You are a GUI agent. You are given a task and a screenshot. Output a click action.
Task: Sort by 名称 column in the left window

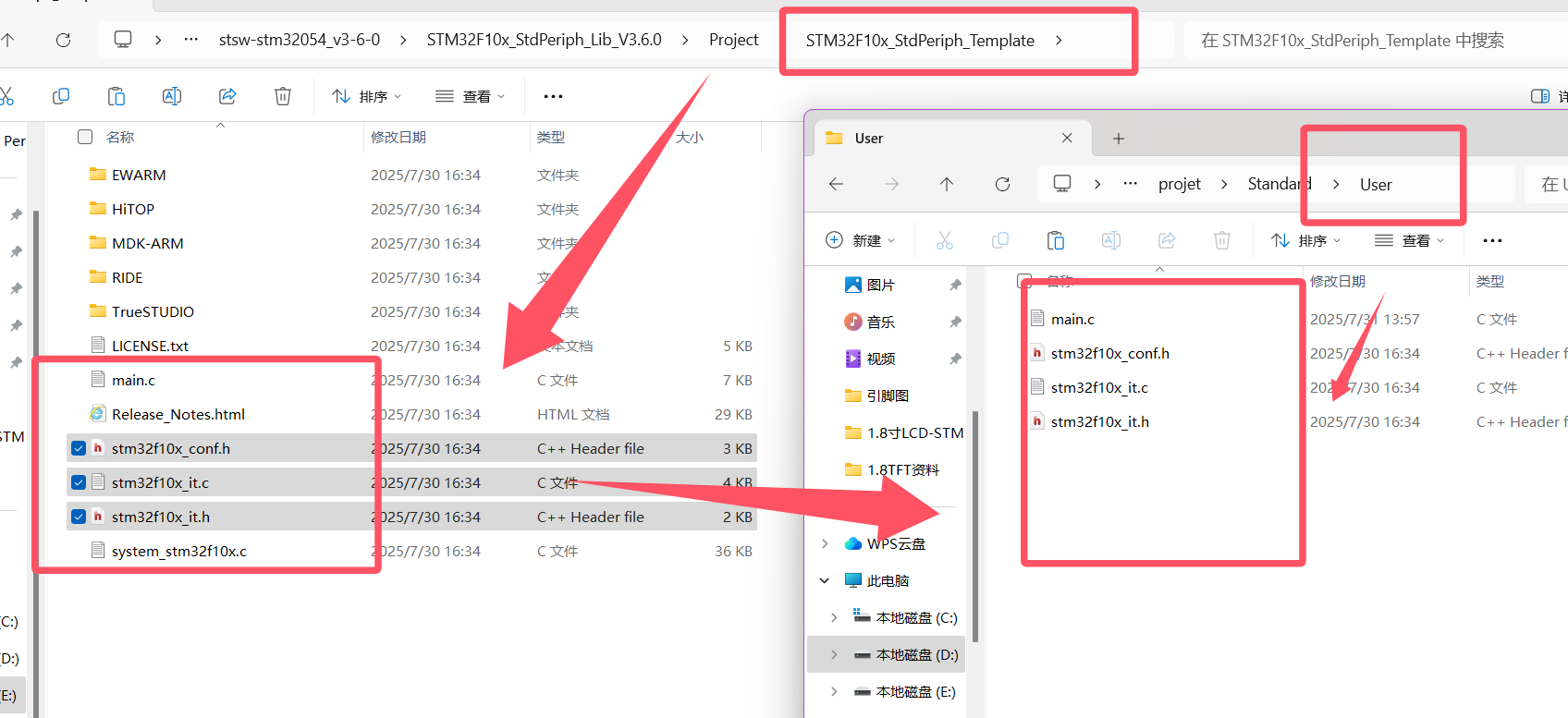[120, 137]
